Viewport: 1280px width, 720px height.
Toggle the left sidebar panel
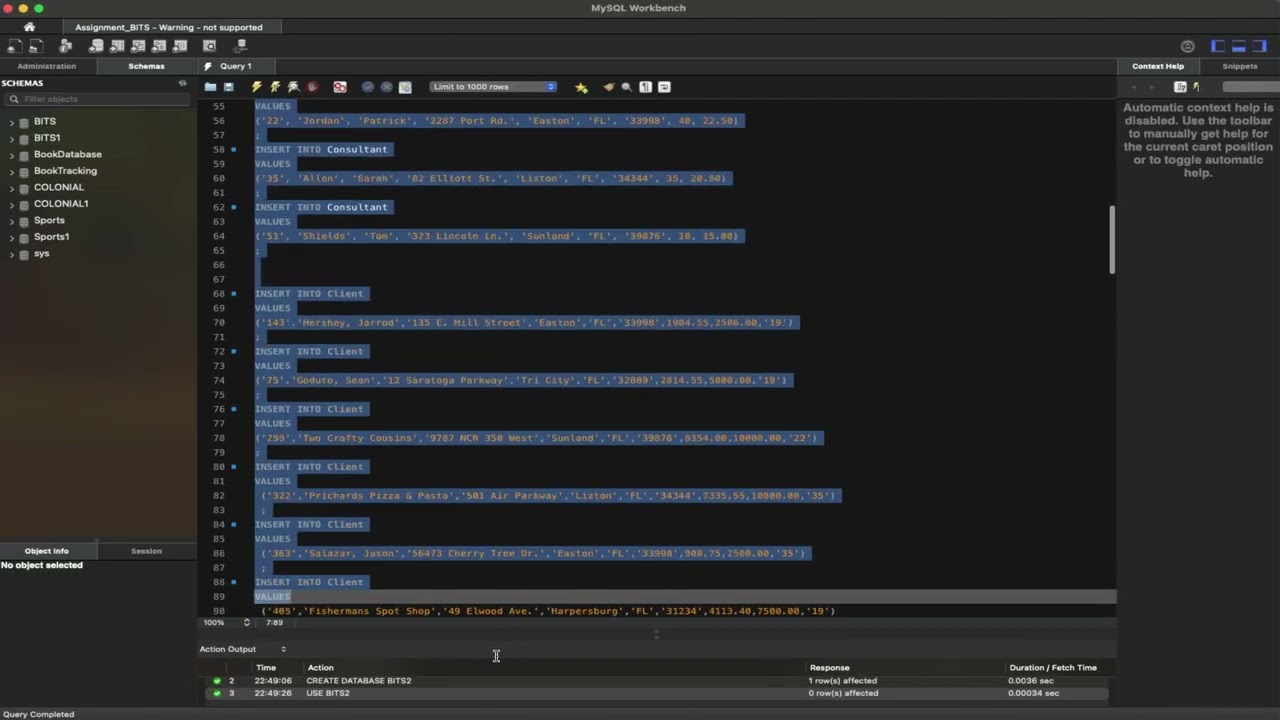1218,46
